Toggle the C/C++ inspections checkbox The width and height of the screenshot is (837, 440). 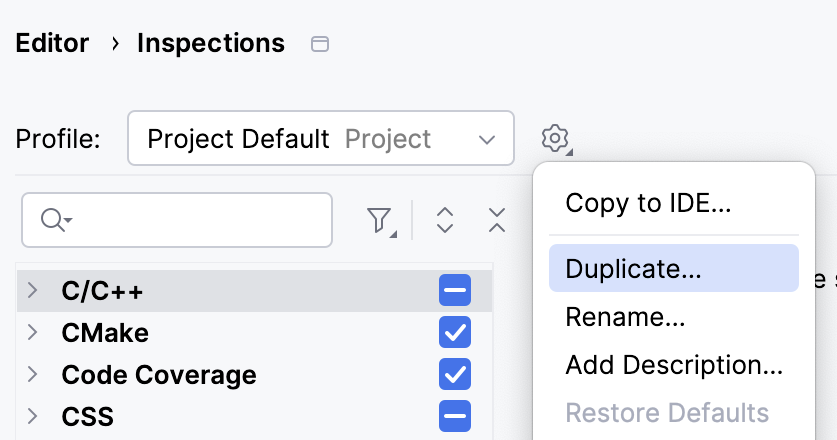pos(455,291)
